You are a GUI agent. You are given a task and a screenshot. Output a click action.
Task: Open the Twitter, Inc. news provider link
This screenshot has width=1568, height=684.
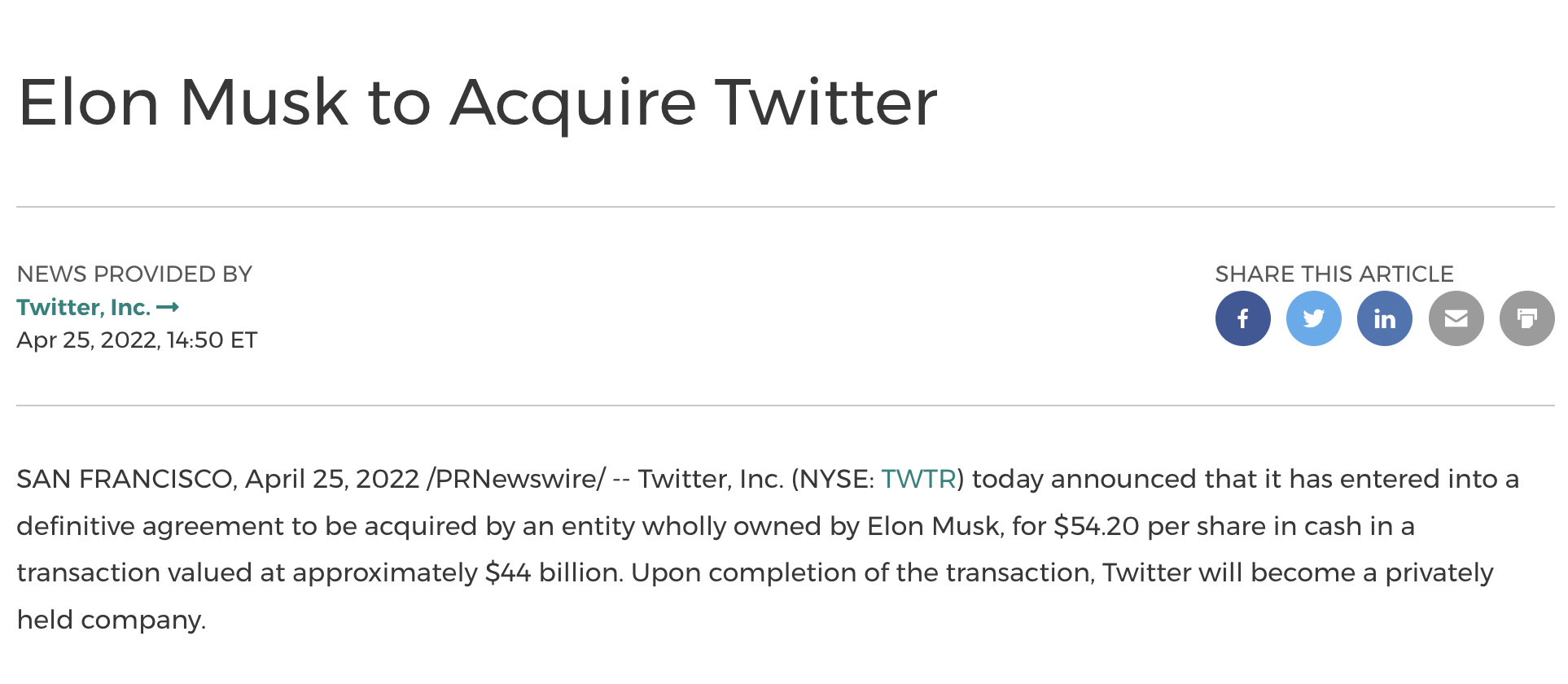click(x=83, y=308)
